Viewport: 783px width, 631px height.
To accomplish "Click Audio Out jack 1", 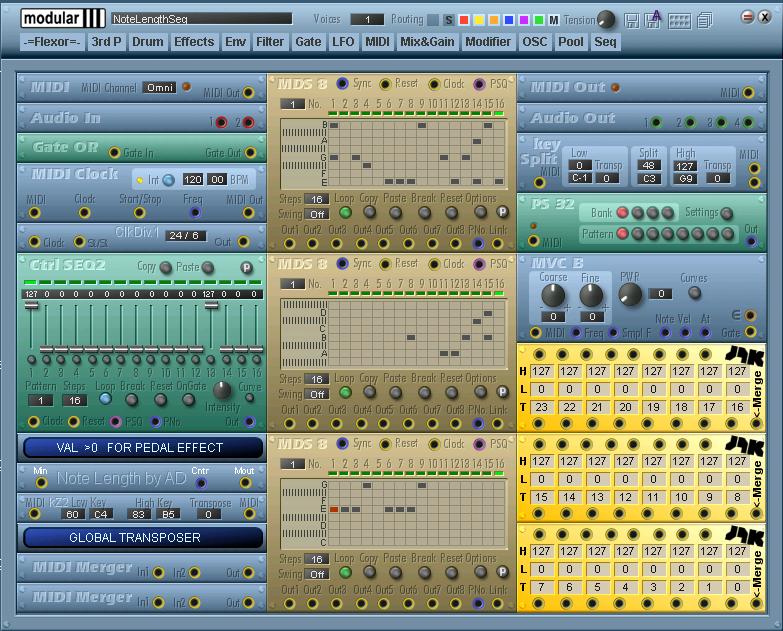I will click(656, 122).
